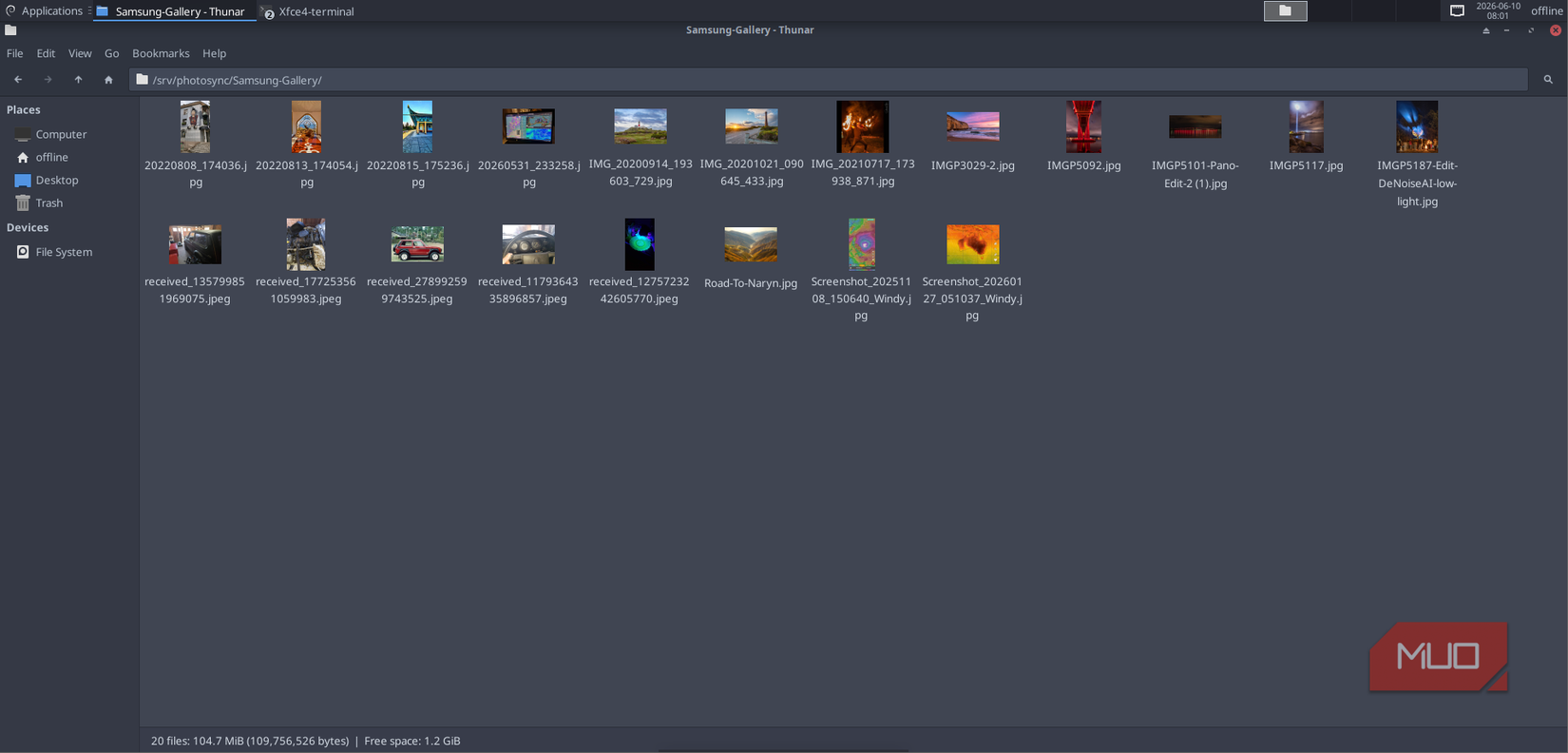This screenshot has height=753, width=1568.
Task: Select 20220808_174036.jpg thumbnail
Action: tap(195, 126)
